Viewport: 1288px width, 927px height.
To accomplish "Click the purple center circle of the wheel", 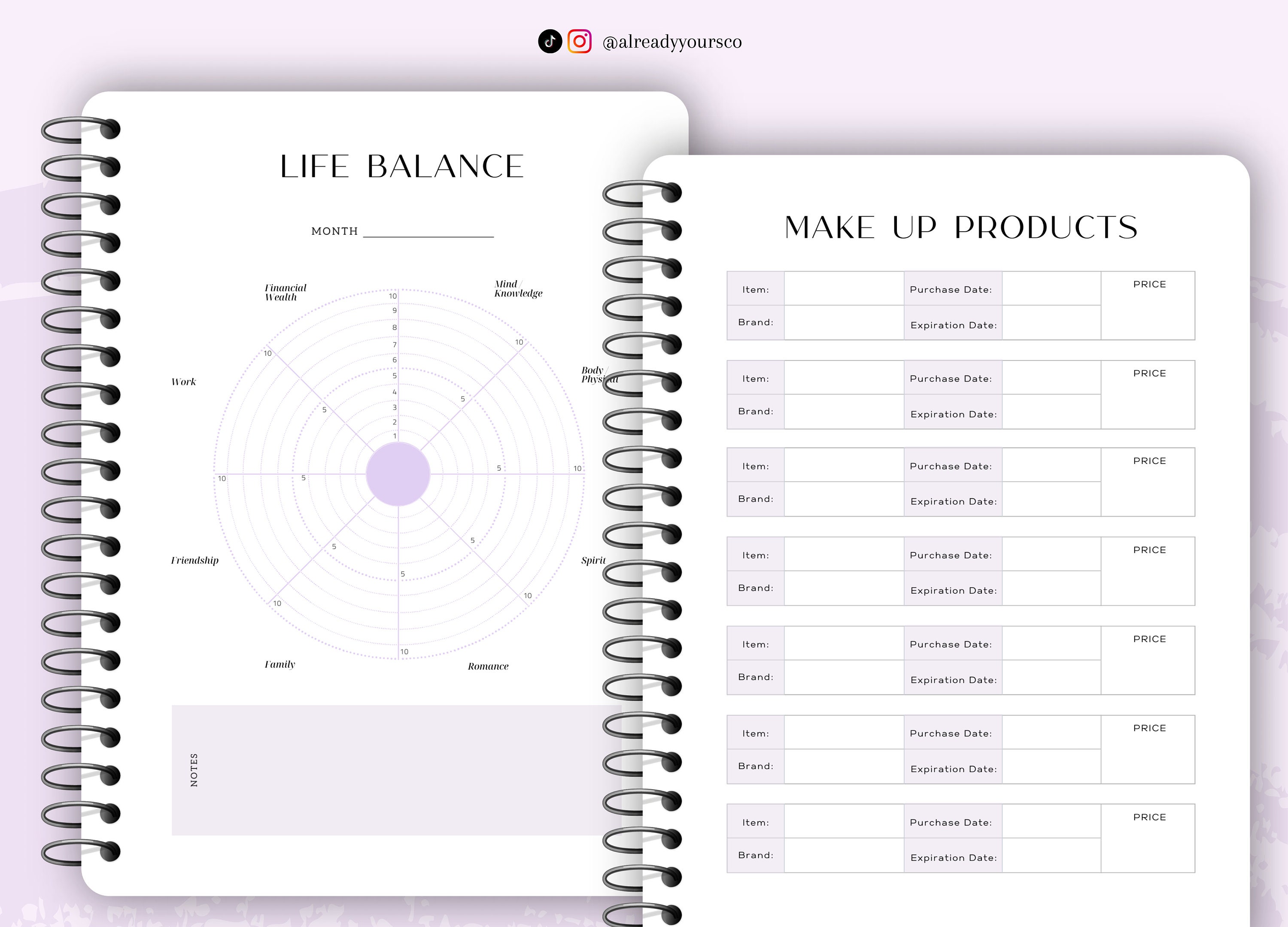I will pyautogui.click(x=398, y=474).
